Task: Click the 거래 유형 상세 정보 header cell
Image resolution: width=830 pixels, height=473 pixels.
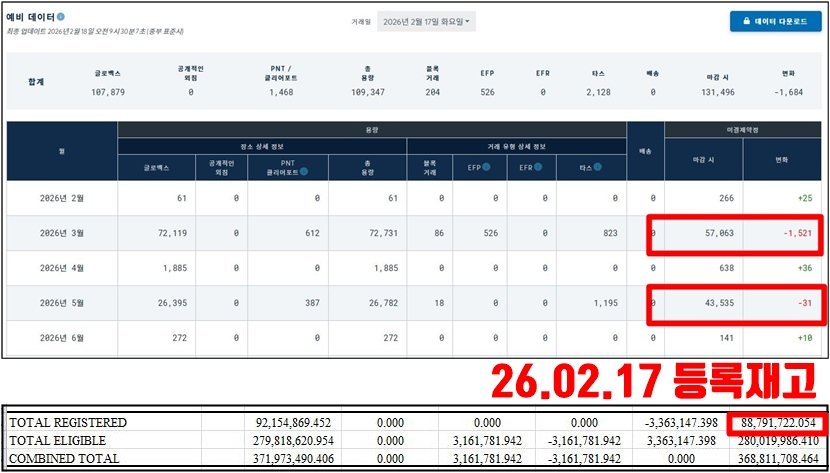Action: [x=517, y=146]
